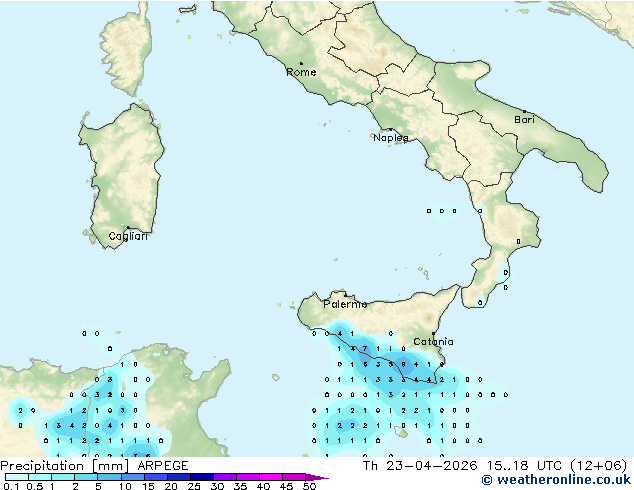Click the Naples city label
This screenshot has height=490, width=634.
[x=391, y=138]
